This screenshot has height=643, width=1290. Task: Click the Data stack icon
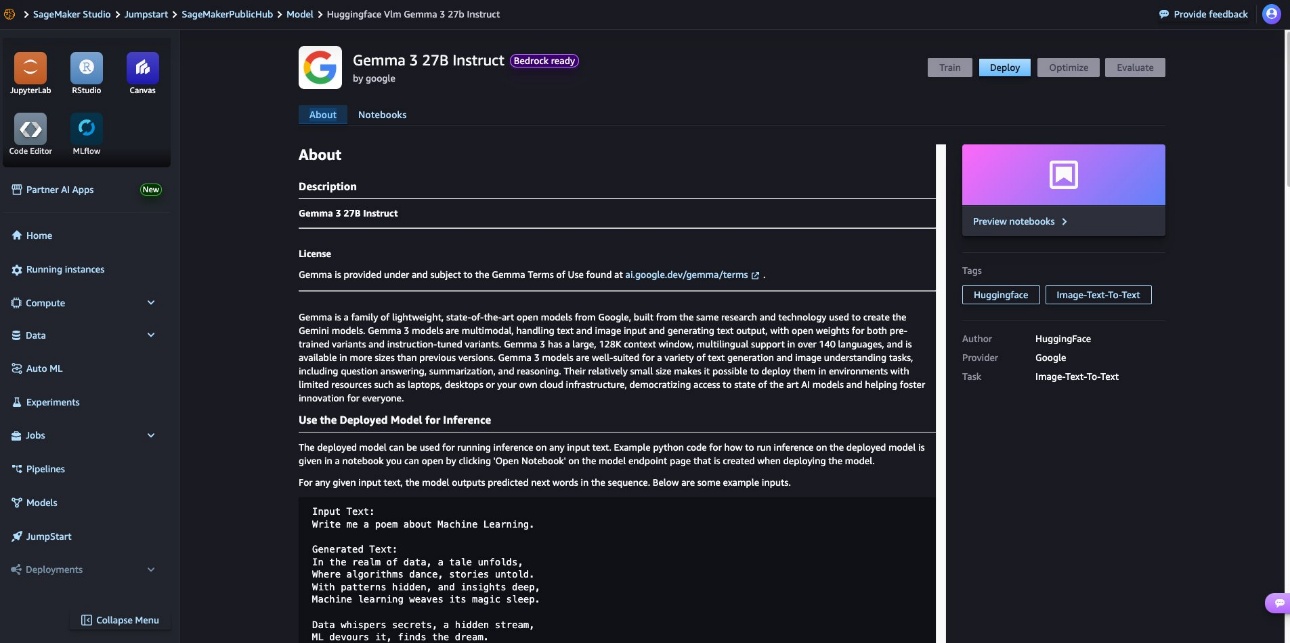[16, 336]
